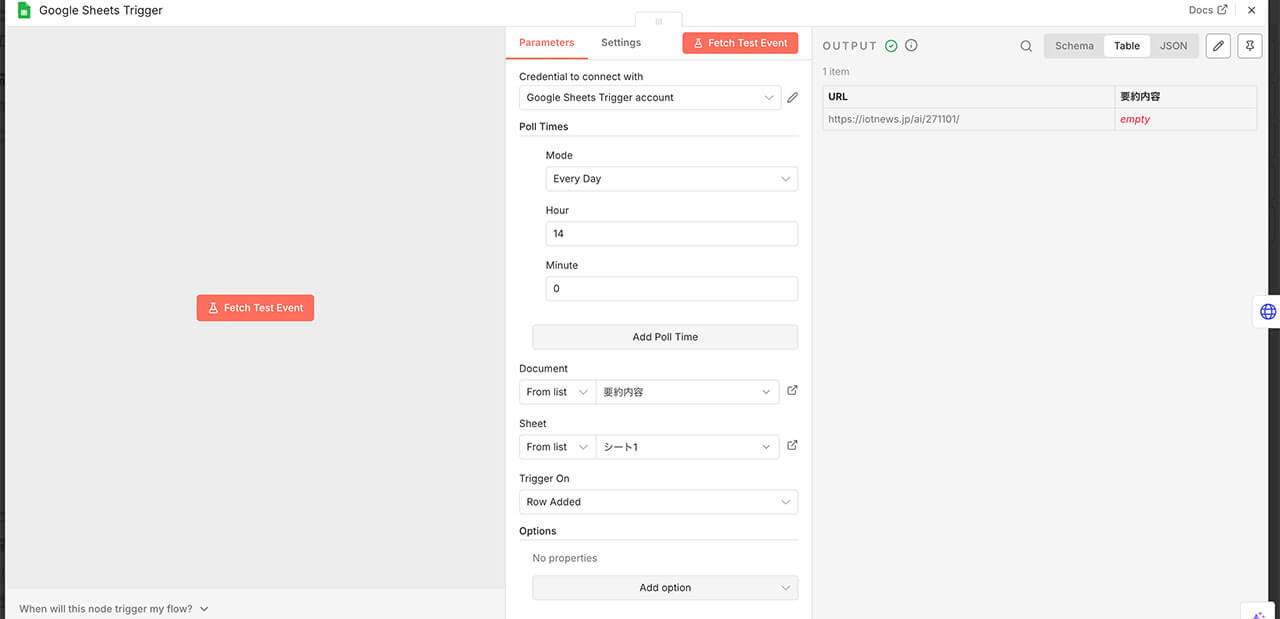Viewport: 1280px width, 619px height.
Task: Expand the Mode dropdown showing Every Day
Action: coord(671,179)
